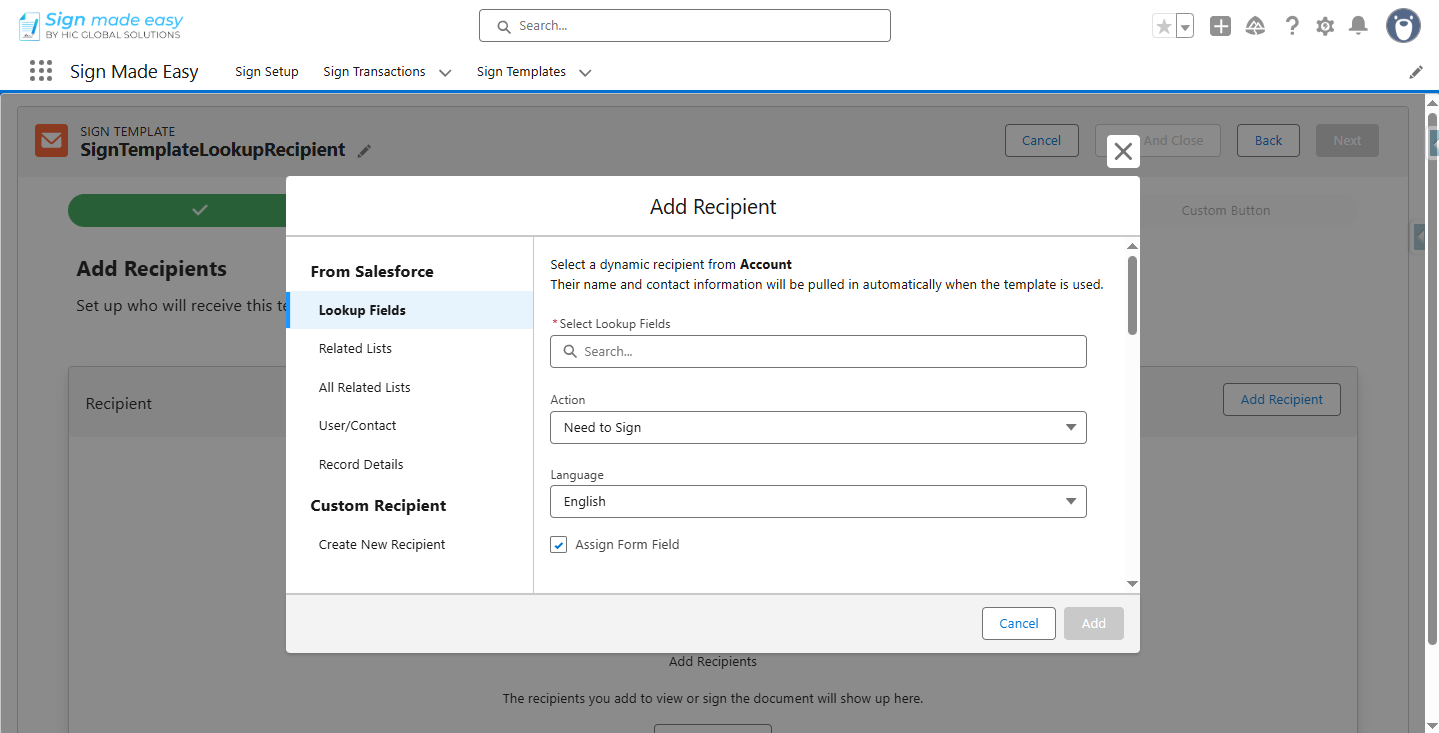Expand the Sign Transactions menu chevron
Screen dimensions: 1439x733
point(445,72)
